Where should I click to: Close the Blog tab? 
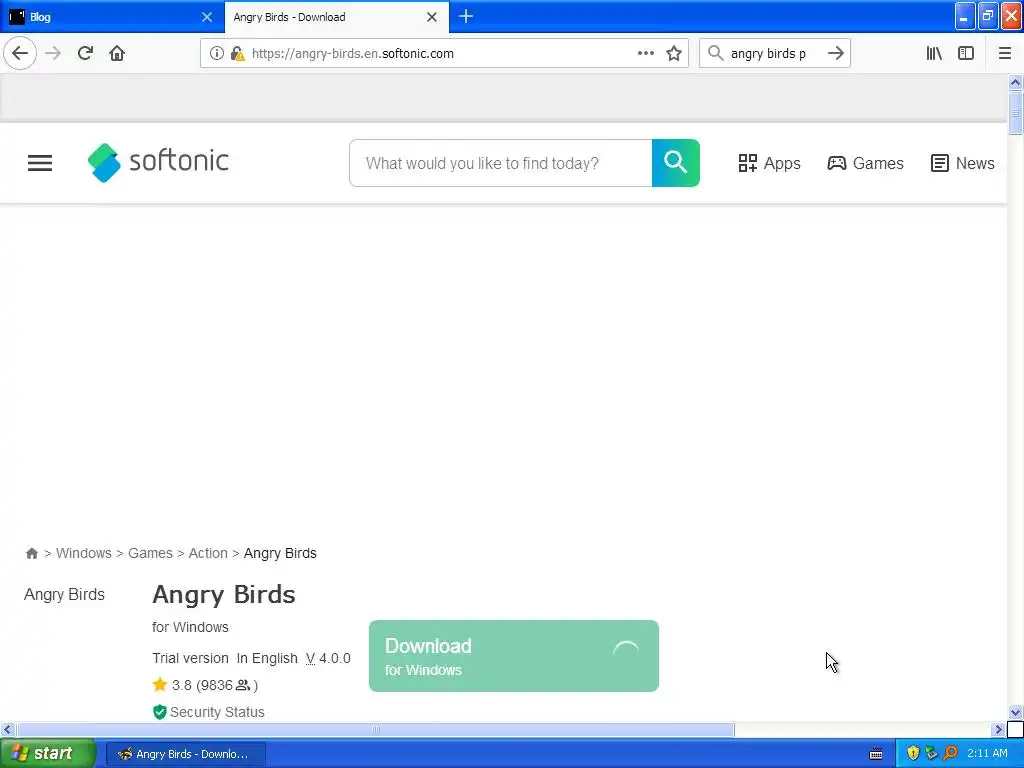click(207, 17)
